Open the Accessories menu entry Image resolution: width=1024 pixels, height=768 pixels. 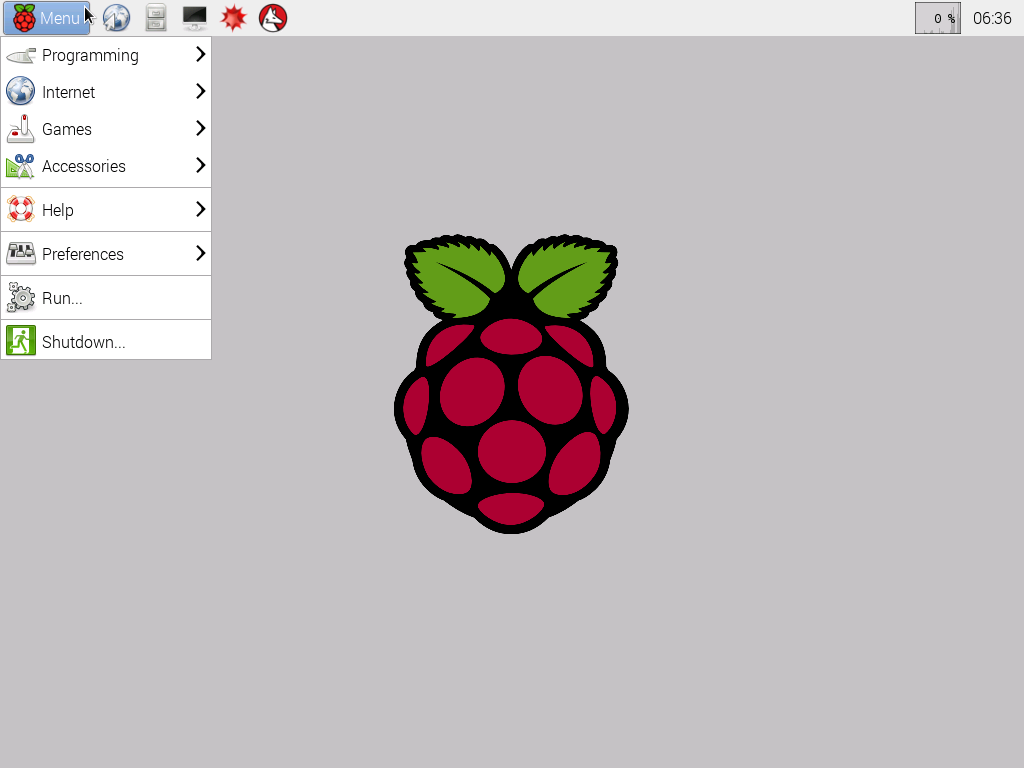pos(106,167)
